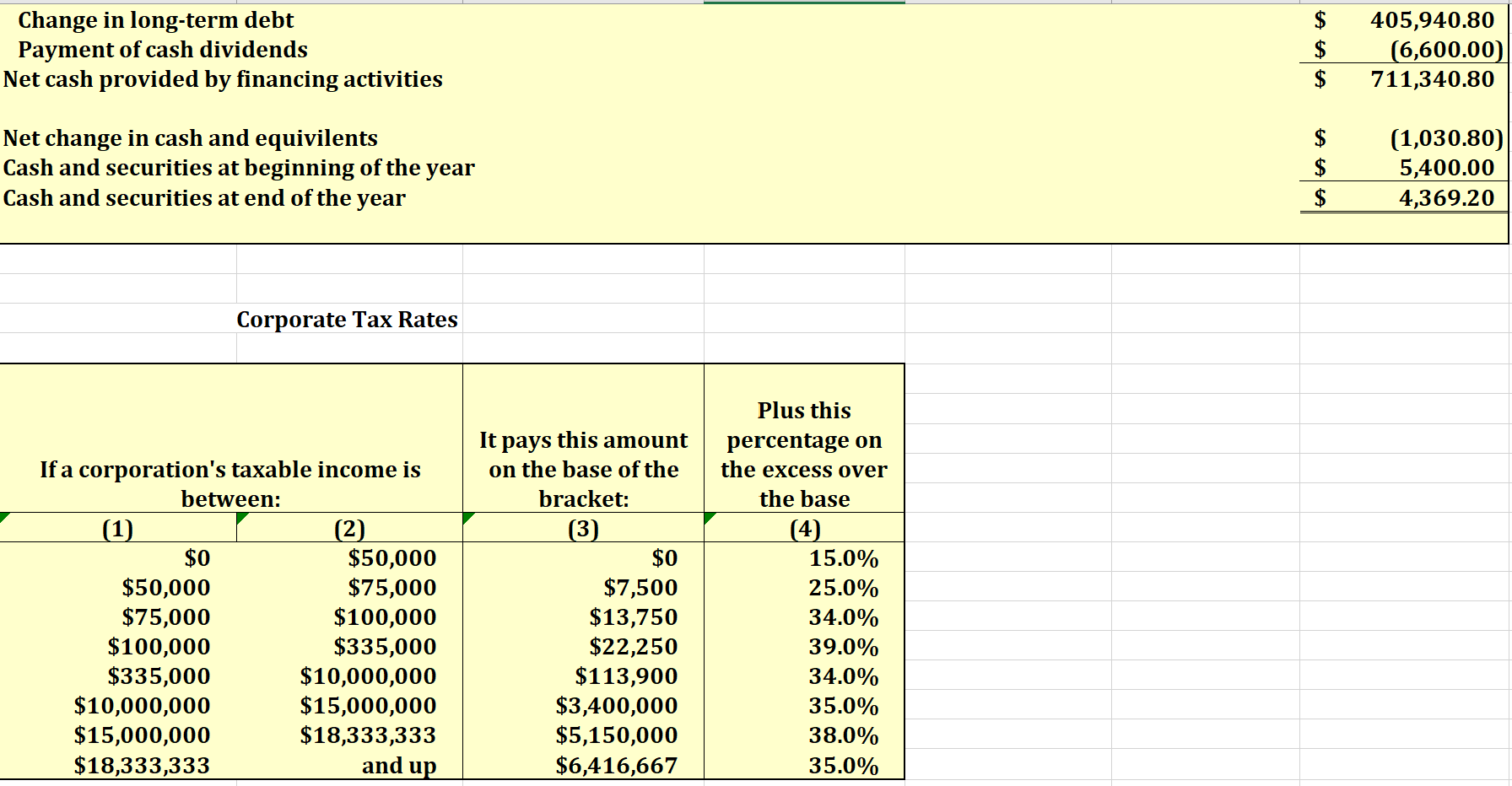Image resolution: width=1512 pixels, height=786 pixels.
Task: Click the $15,000,000 lower bound in column (1)
Action: click(x=143, y=735)
